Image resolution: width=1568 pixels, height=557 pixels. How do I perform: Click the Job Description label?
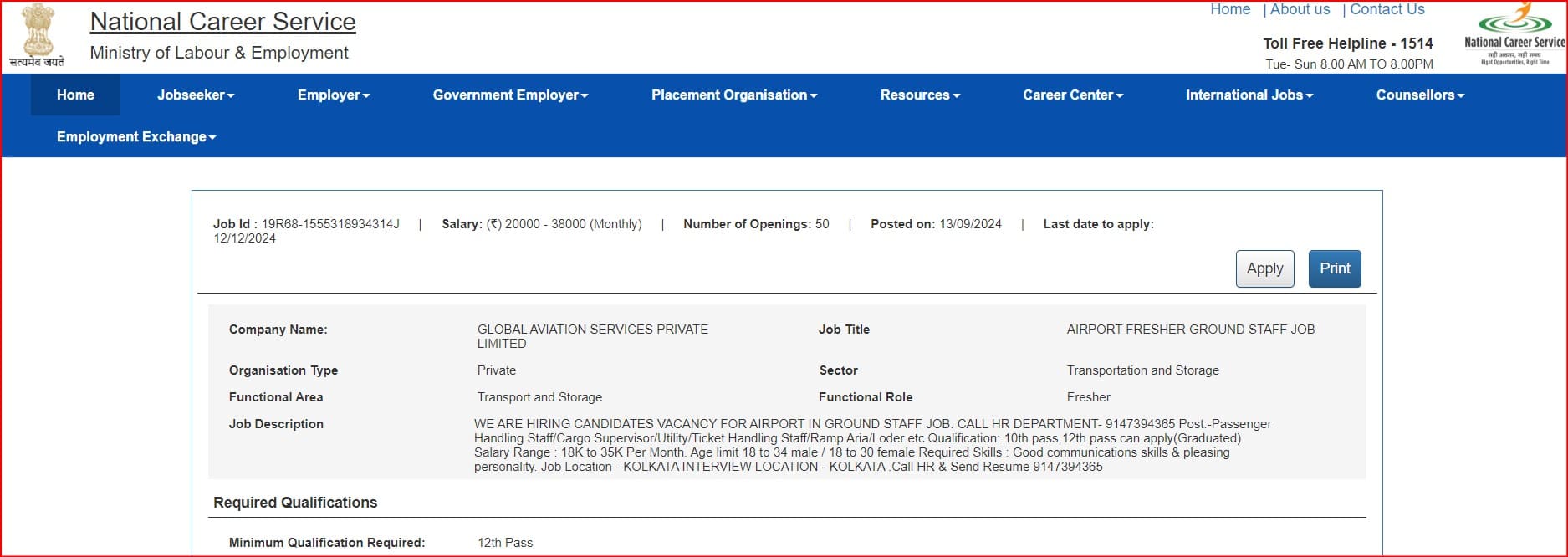tap(276, 424)
